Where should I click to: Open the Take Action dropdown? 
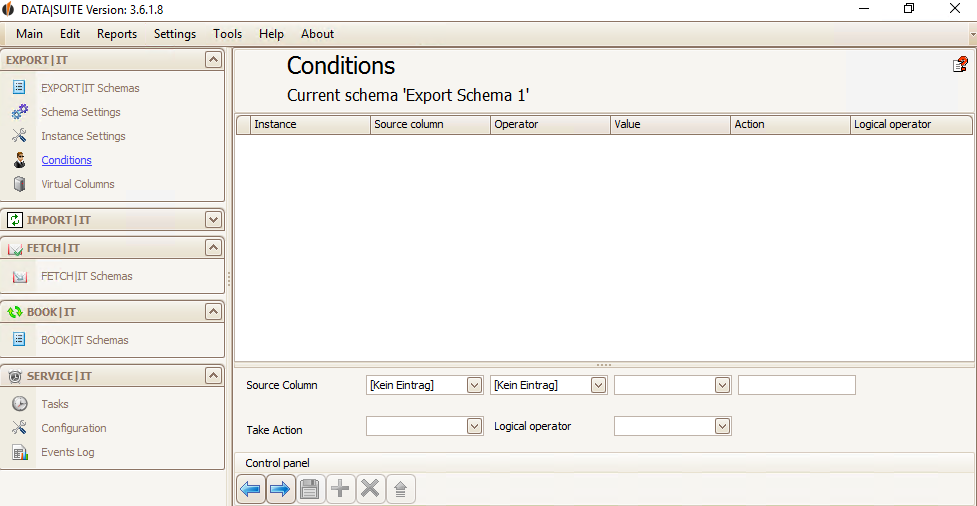click(x=475, y=426)
